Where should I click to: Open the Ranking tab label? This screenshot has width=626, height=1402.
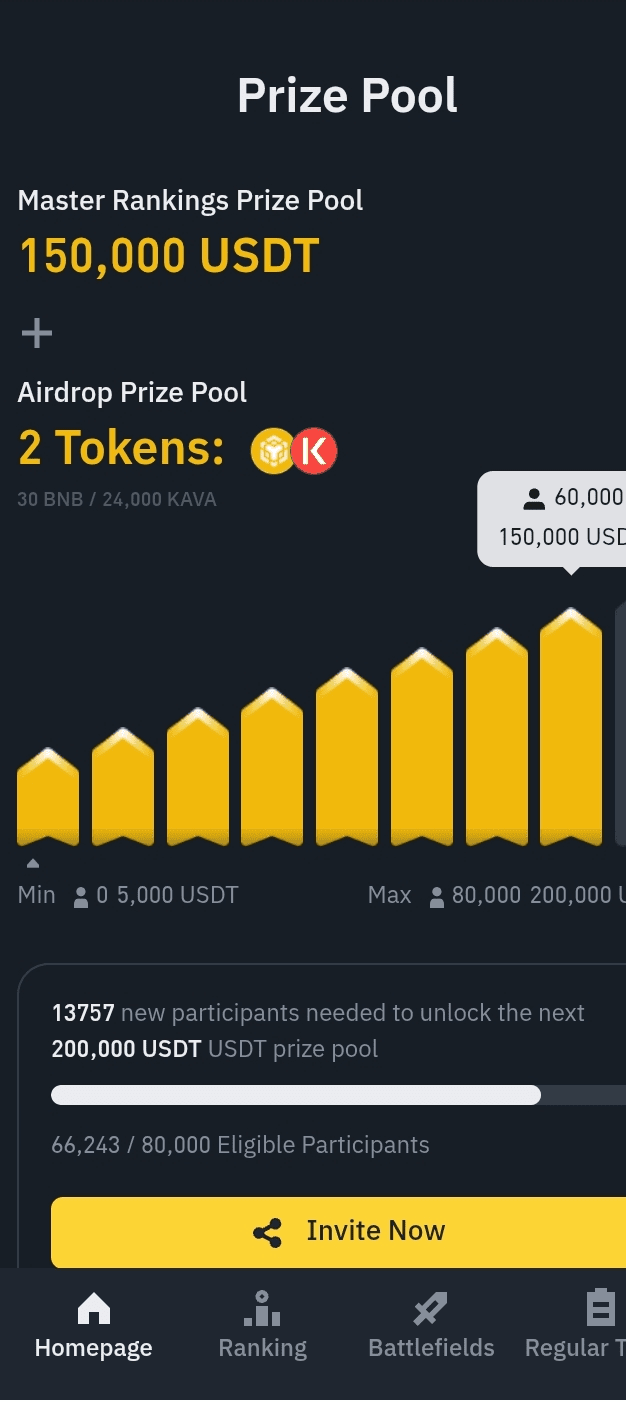click(x=262, y=1348)
